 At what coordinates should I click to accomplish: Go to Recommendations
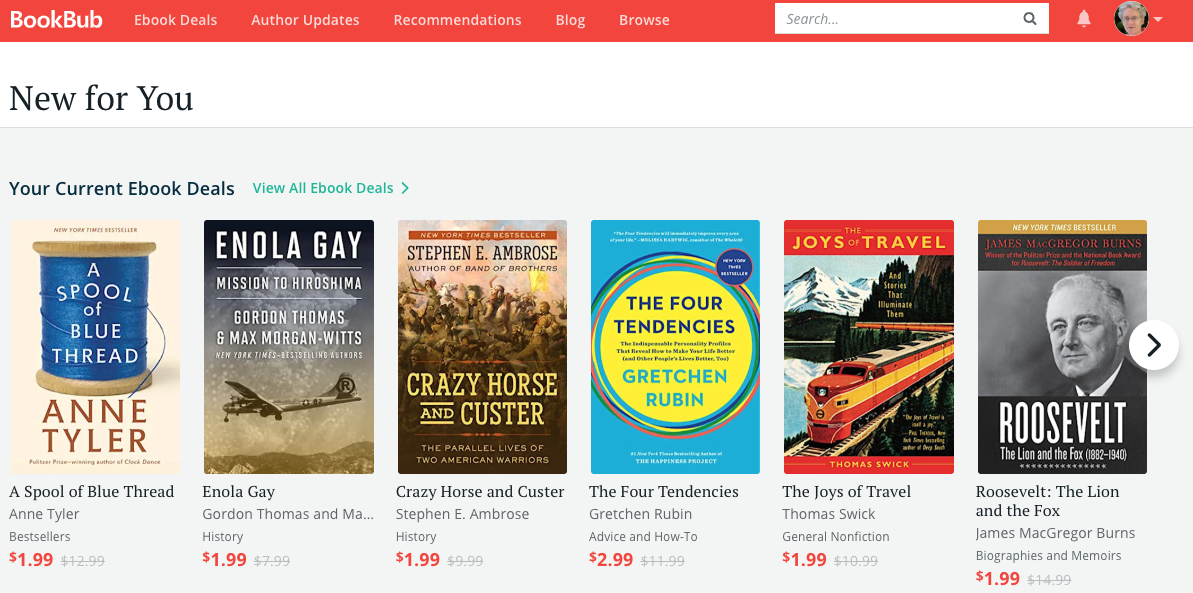tap(457, 20)
